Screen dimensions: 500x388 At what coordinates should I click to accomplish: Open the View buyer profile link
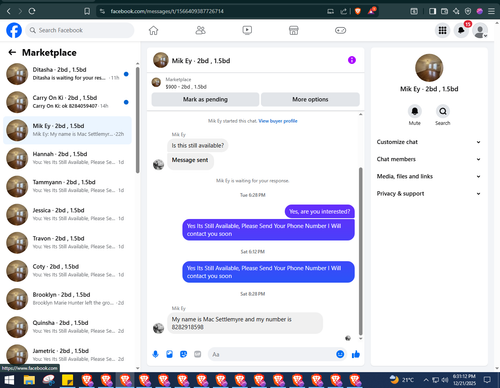tap(278, 121)
